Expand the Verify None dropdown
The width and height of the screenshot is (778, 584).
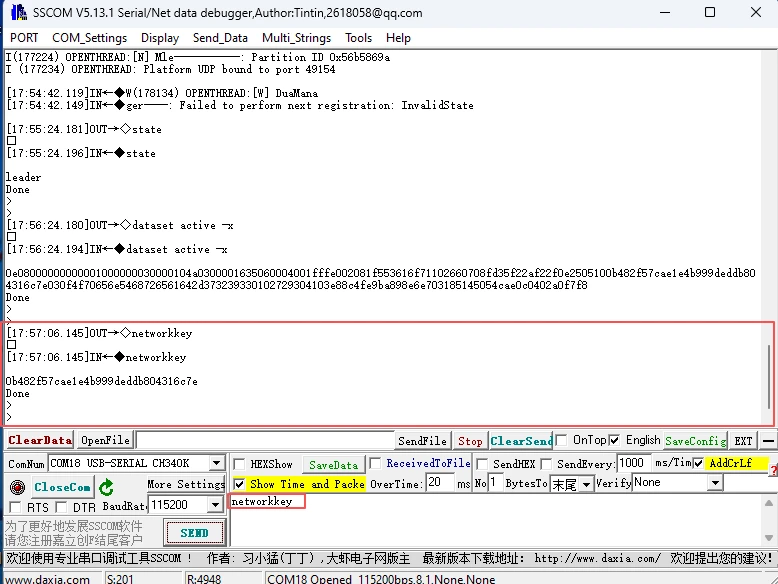pyautogui.click(x=715, y=483)
